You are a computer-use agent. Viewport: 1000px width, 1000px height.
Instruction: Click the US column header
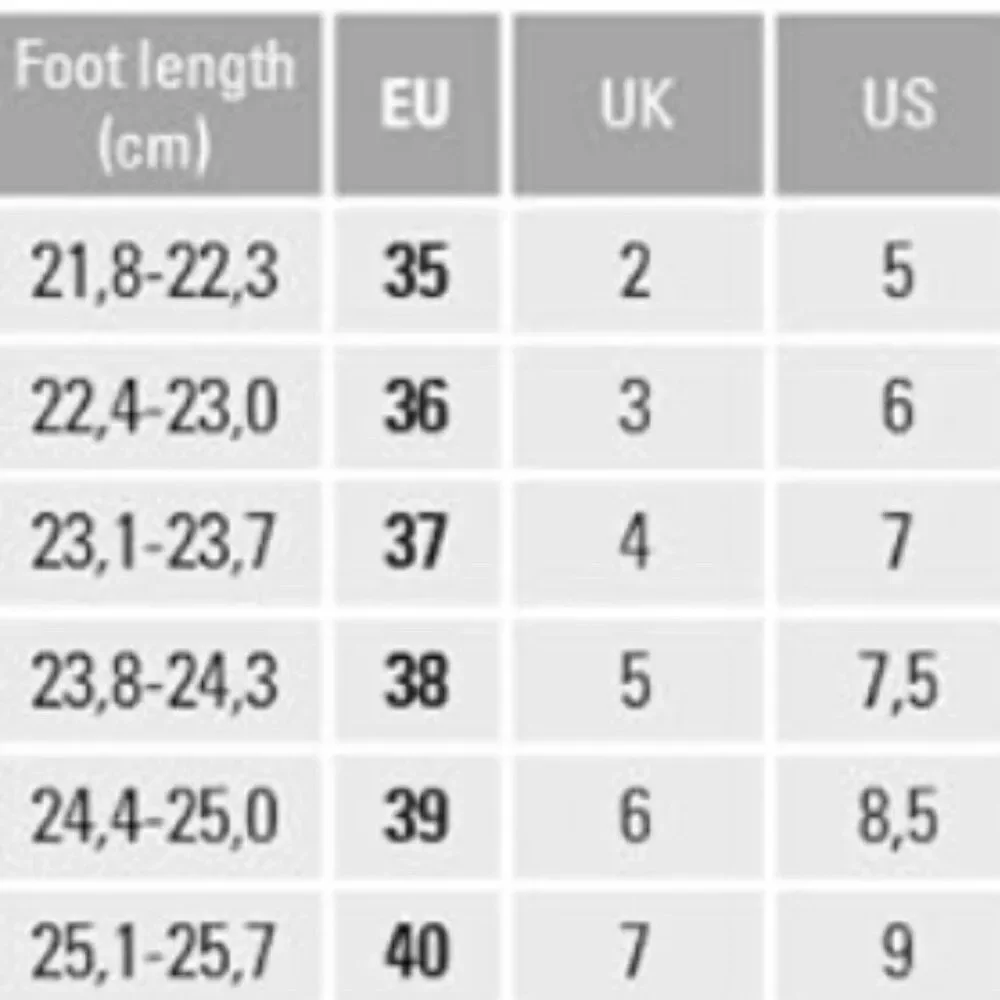(888, 104)
